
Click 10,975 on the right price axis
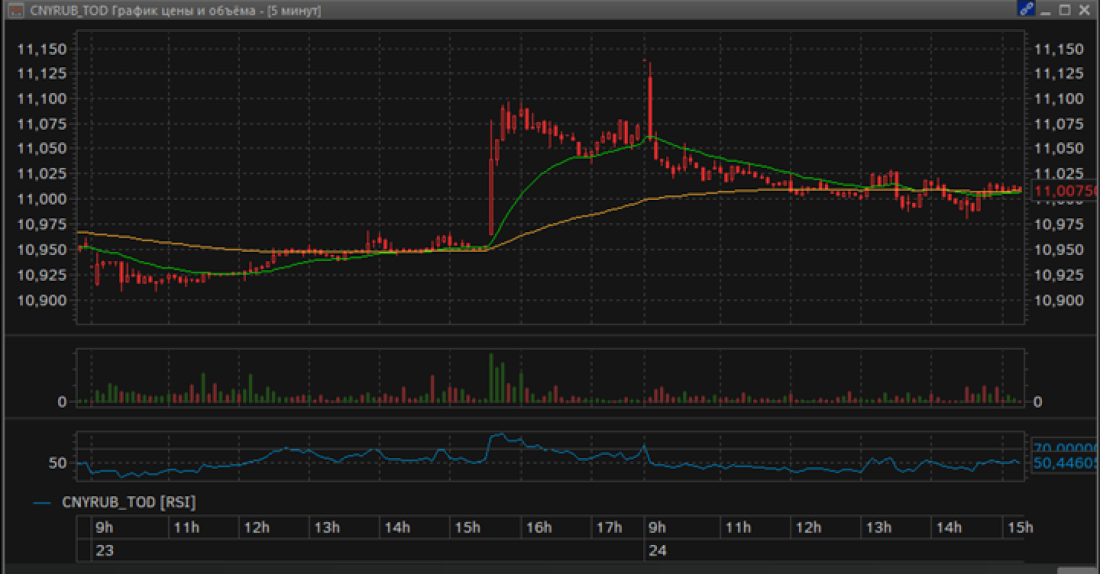point(1059,225)
